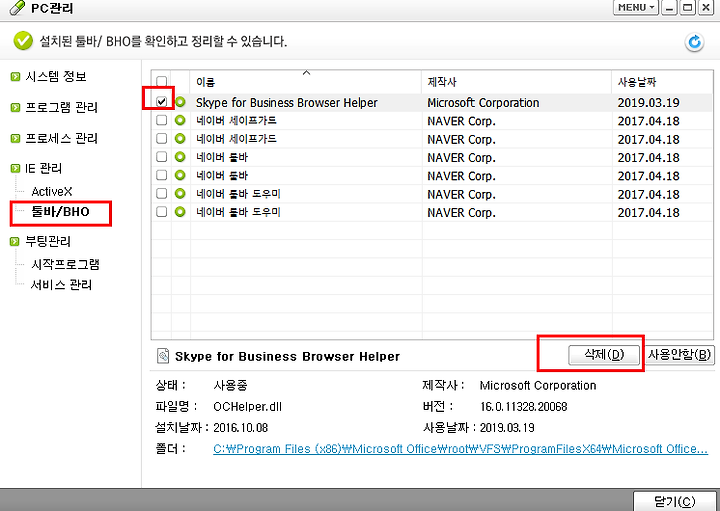Check the second 네이버 툴바 도우미 checkbox
The height and width of the screenshot is (511, 720).
pyautogui.click(x=161, y=212)
